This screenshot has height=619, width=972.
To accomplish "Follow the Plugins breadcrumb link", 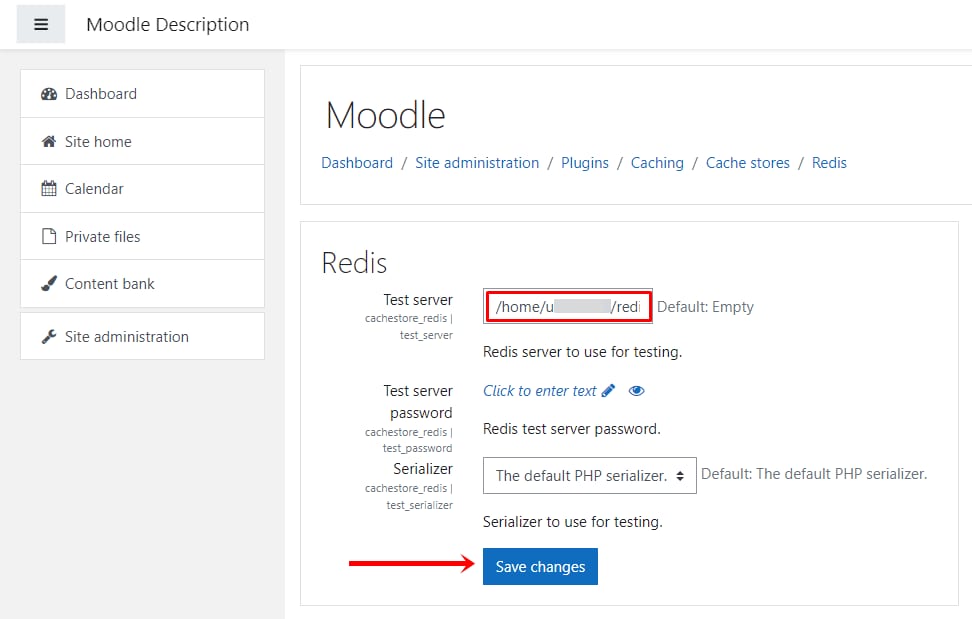I will [585, 163].
